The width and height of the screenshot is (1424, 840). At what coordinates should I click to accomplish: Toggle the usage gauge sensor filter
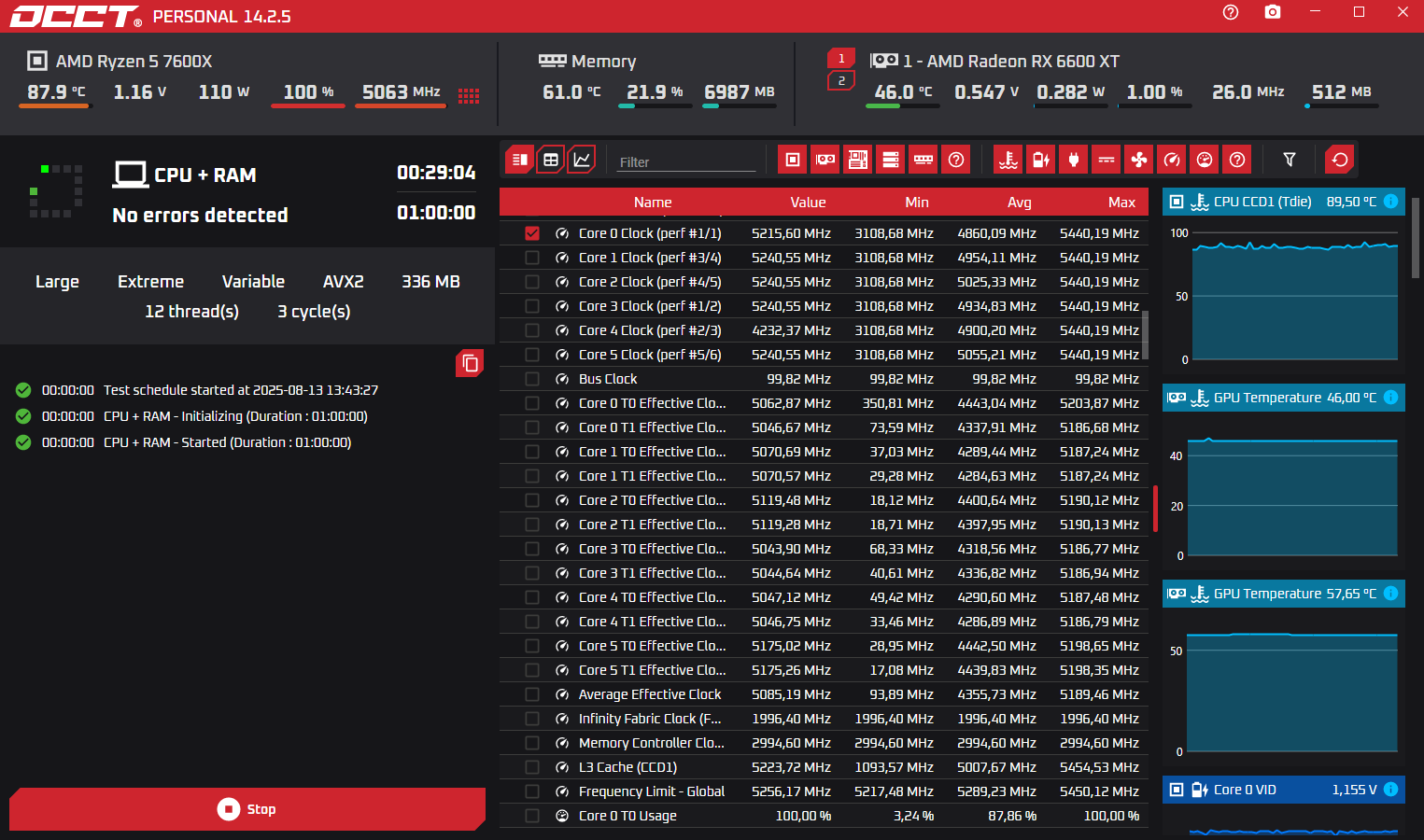point(1205,160)
